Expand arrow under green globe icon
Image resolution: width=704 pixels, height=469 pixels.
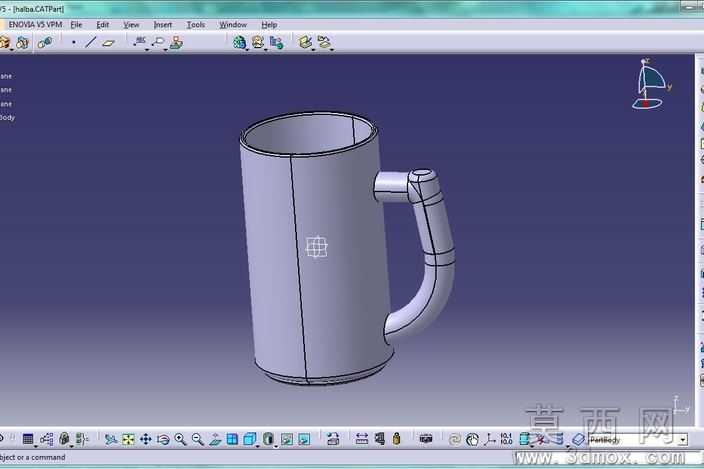click(246, 49)
